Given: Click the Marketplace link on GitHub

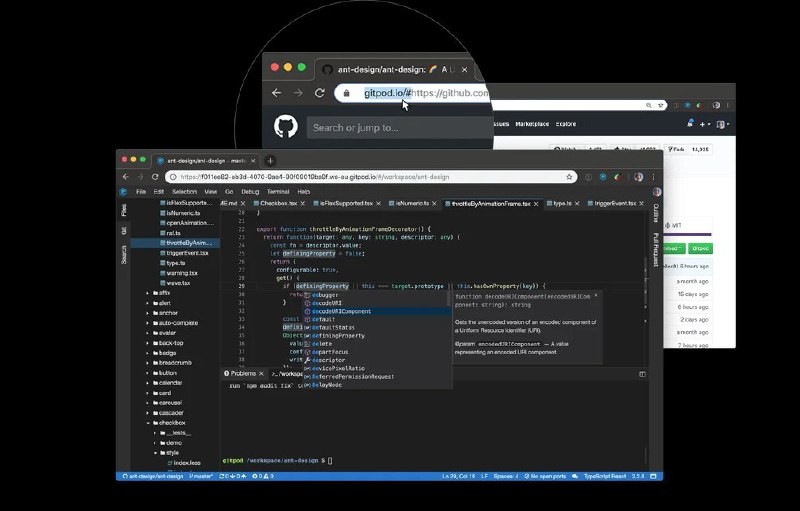Looking at the screenshot, I should [x=530, y=124].
